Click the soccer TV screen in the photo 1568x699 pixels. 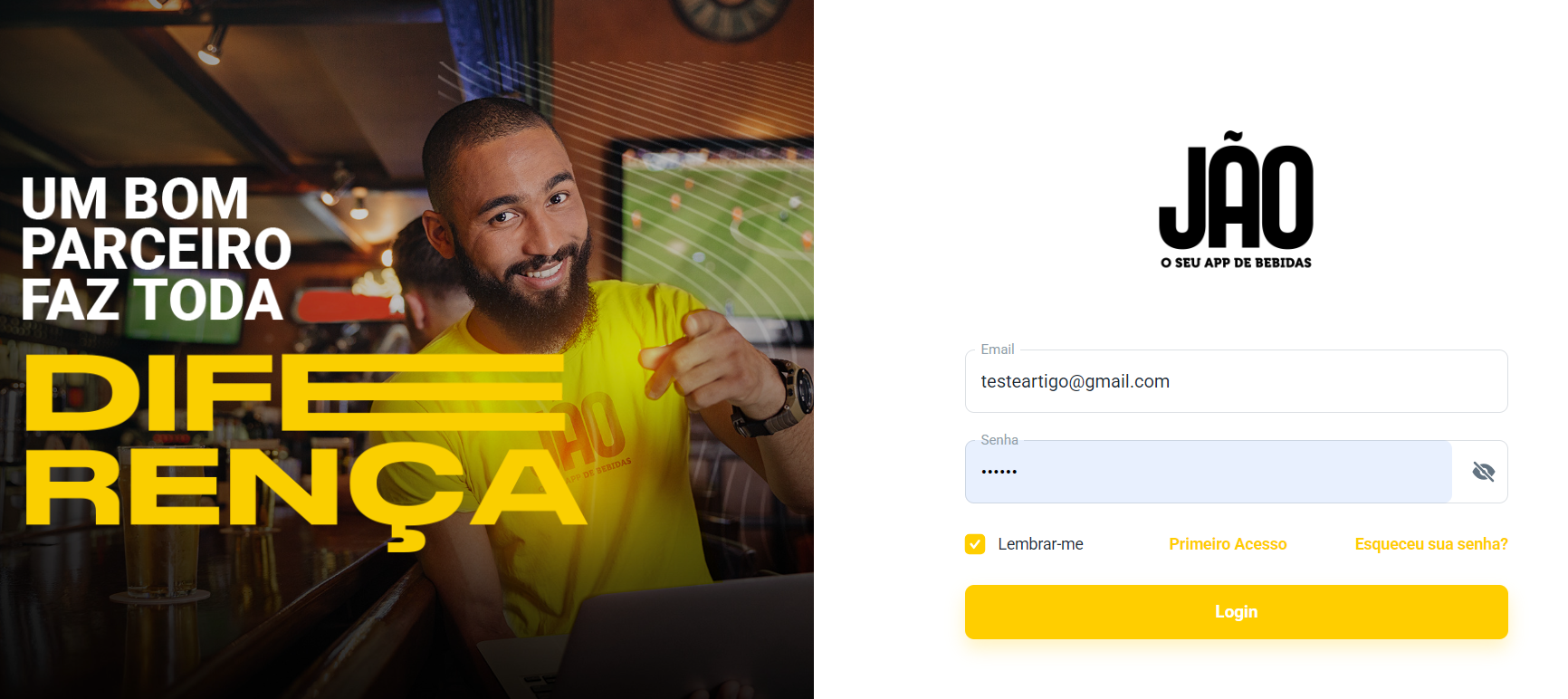click(x=715, y=226)
